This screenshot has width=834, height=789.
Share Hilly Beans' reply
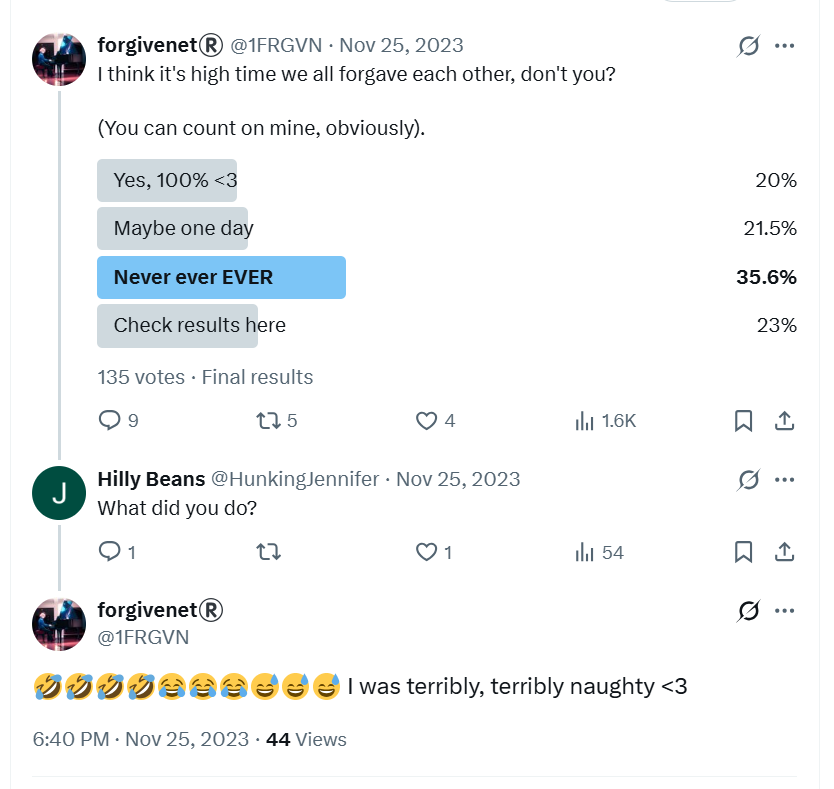[785, 552]
